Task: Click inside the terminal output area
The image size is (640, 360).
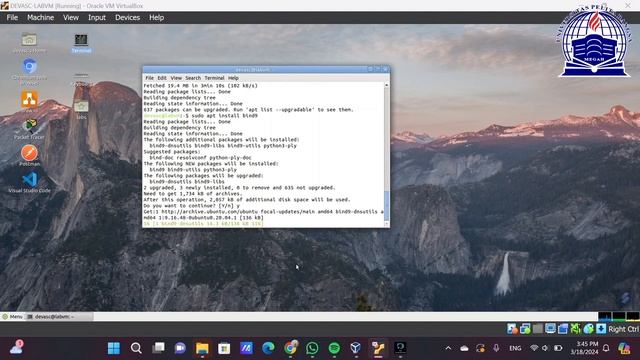Action: [x=263, y=154]
